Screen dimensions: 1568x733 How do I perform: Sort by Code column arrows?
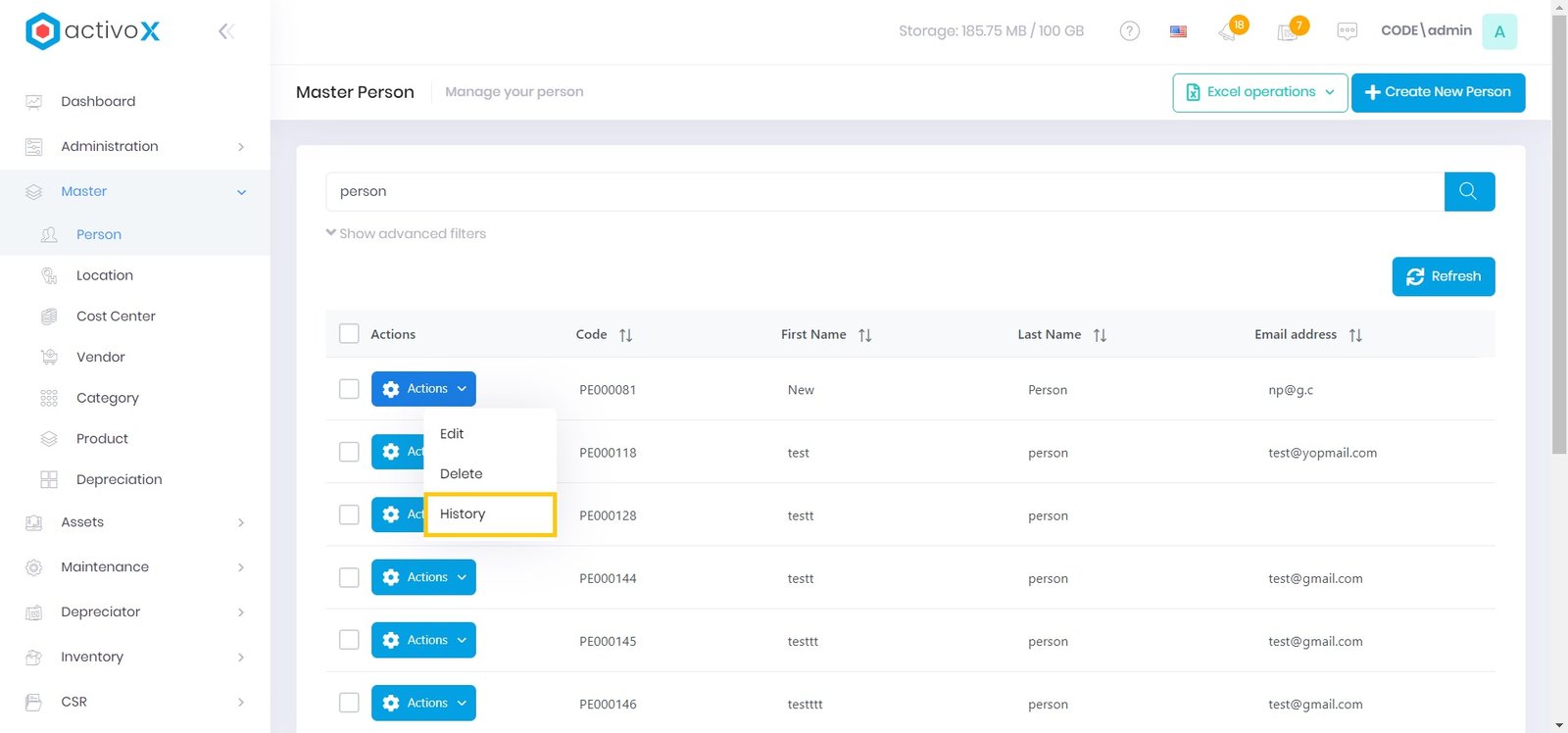point(625,335)
